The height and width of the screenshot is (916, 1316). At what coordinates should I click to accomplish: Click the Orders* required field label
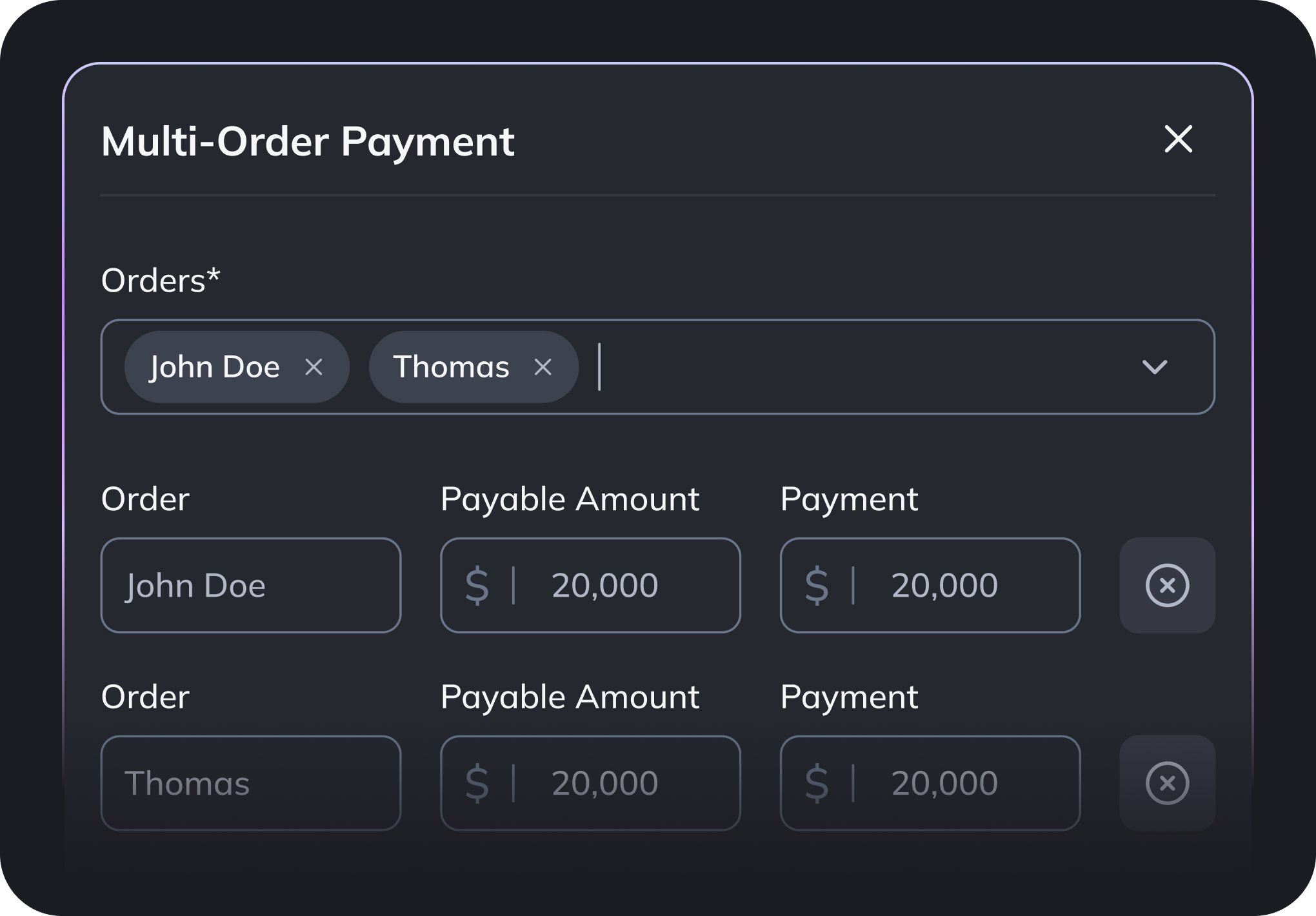(x=161, y=281)
